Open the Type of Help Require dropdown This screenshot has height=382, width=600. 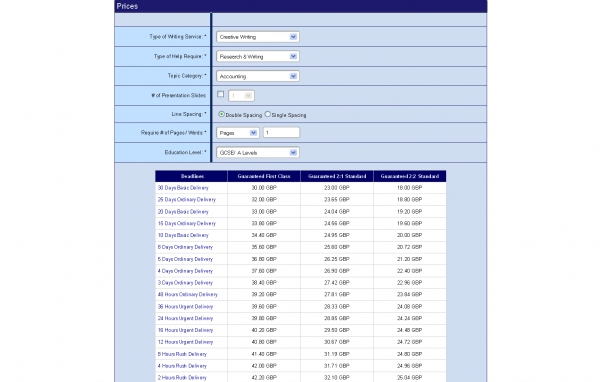click(258, 56)
